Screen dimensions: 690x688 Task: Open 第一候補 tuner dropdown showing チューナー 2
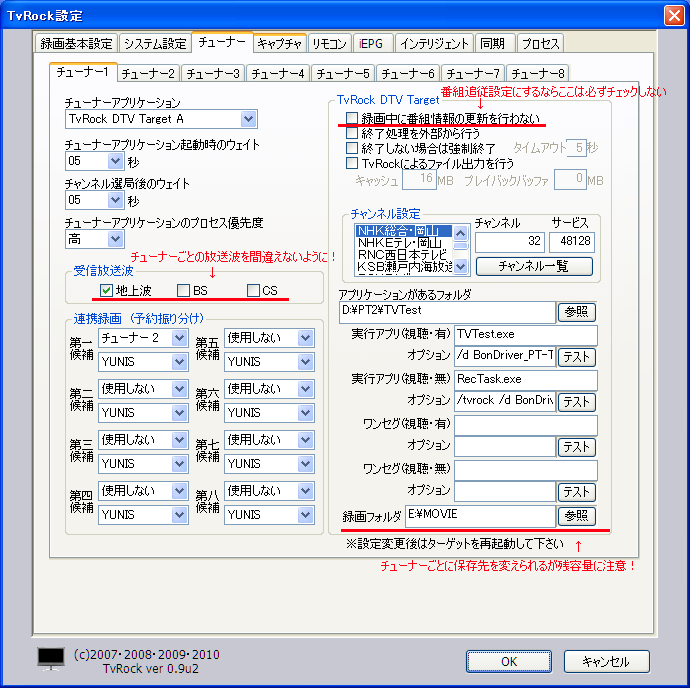pyautogui.click(x=179, y=338)
